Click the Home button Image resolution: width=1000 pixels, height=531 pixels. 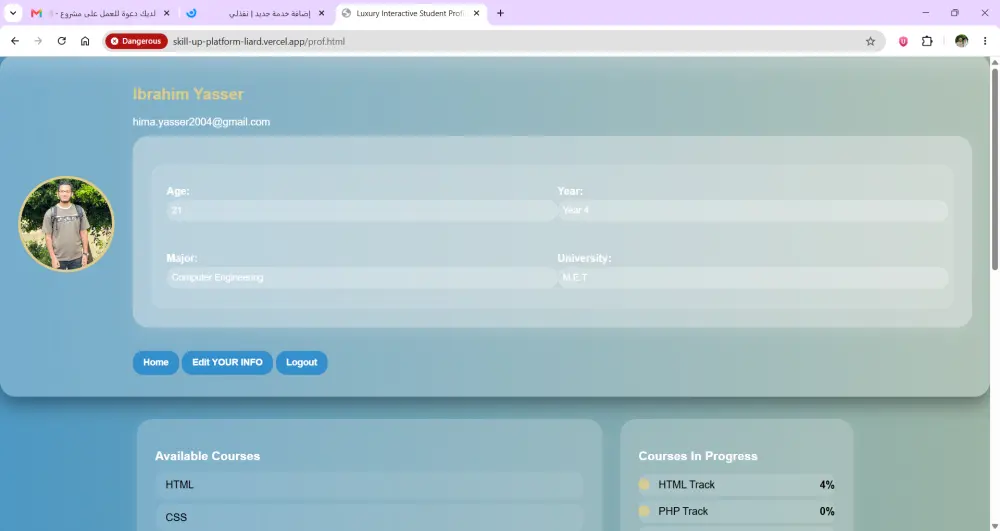(156, 362)
